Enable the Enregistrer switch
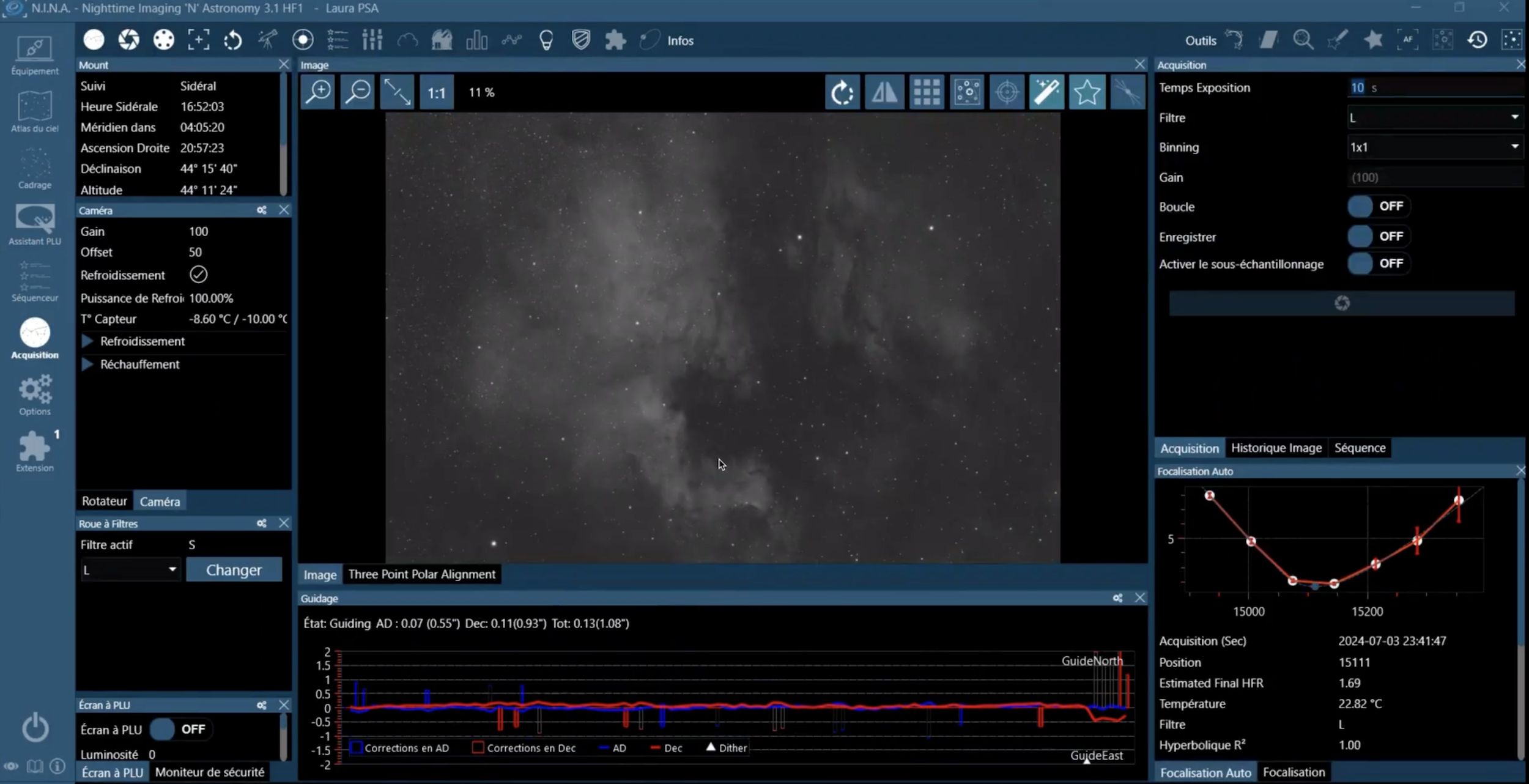1529x784 pixels. (1378, 236)
